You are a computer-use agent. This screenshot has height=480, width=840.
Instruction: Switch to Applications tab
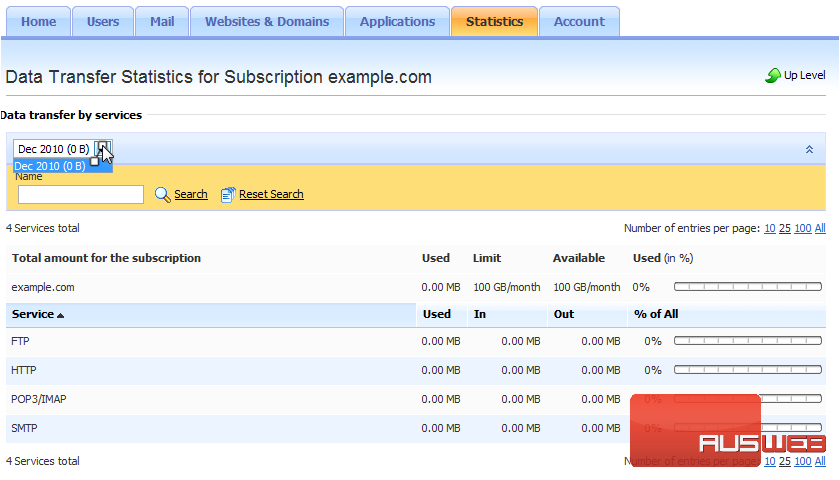[x=397, y=21]
